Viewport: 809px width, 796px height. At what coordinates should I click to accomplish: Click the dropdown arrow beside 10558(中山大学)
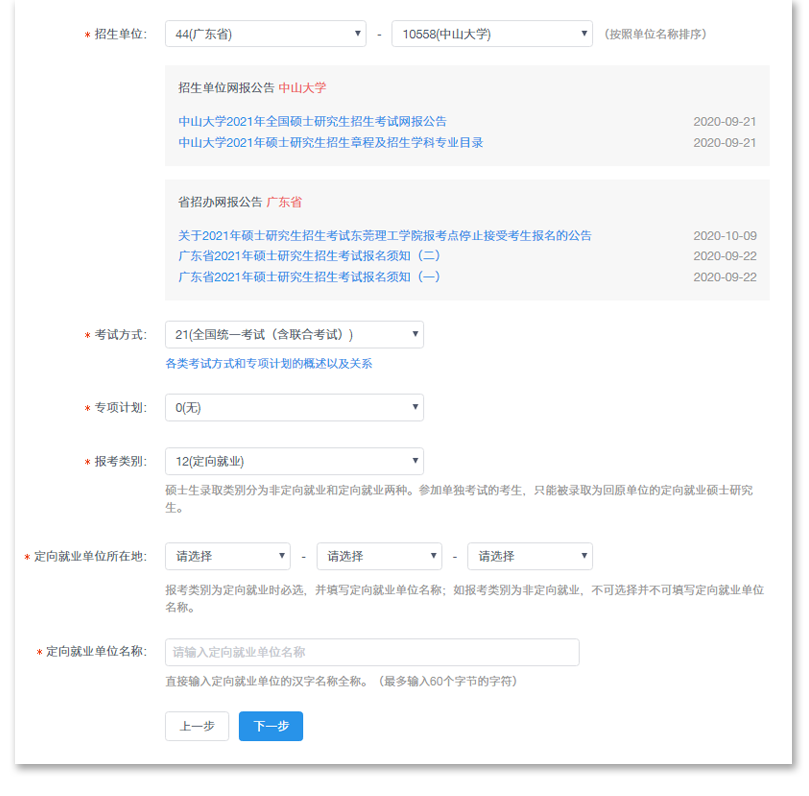584,33
